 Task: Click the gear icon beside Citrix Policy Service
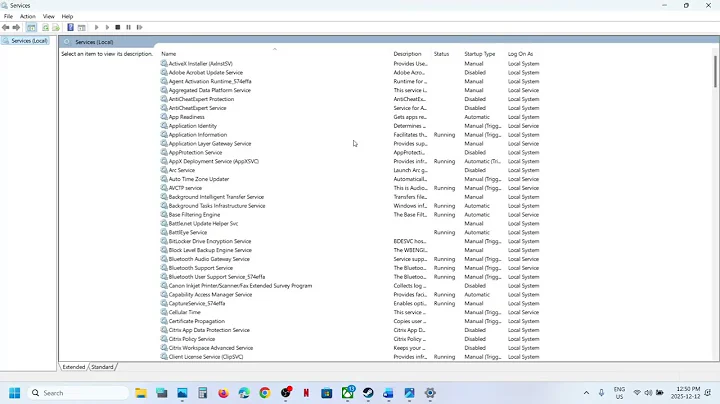[164, 339]
